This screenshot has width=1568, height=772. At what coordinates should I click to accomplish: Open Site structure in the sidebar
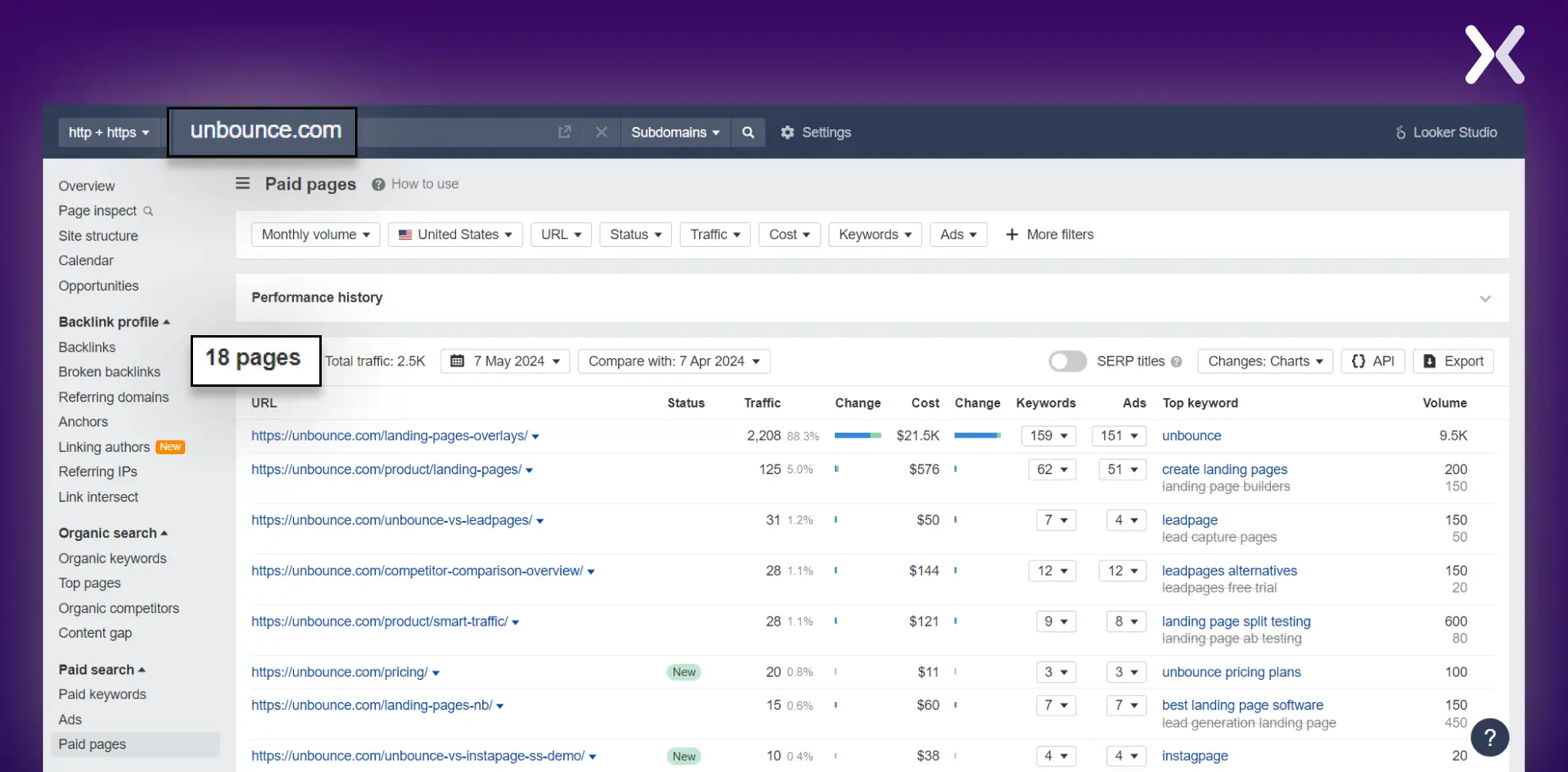pyautogui.click(x=98, y=236)
